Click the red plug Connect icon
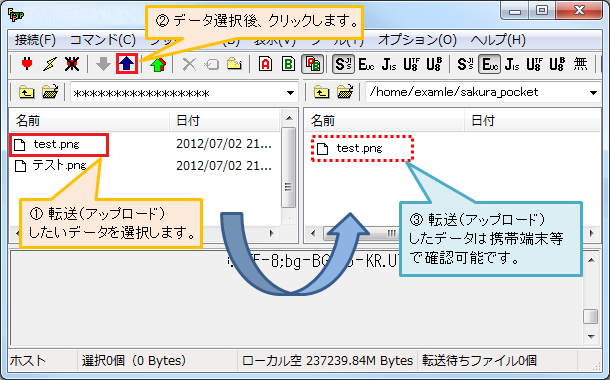This screenshot has width=610, height=380. [27, 64]
